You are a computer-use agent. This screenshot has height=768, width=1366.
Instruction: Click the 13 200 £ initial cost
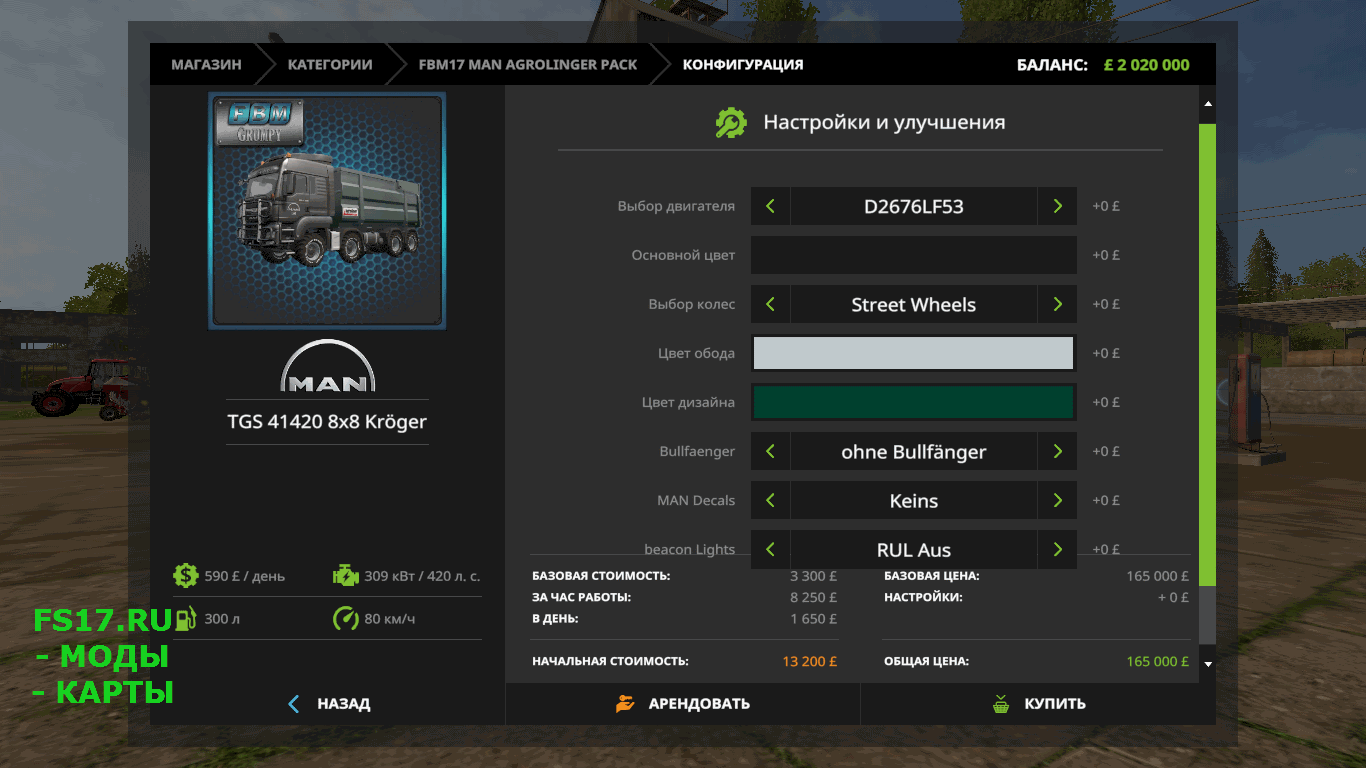click(810, 661)
